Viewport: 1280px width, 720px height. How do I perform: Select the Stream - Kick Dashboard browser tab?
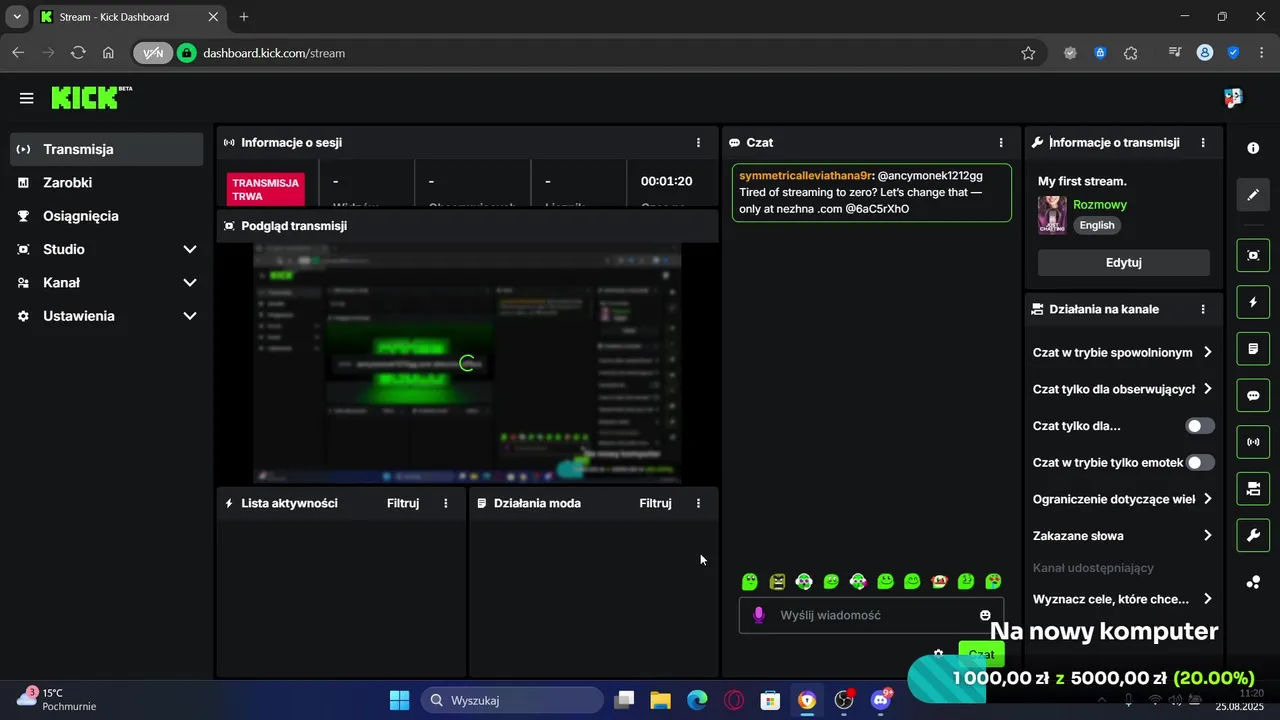(129, 17)
